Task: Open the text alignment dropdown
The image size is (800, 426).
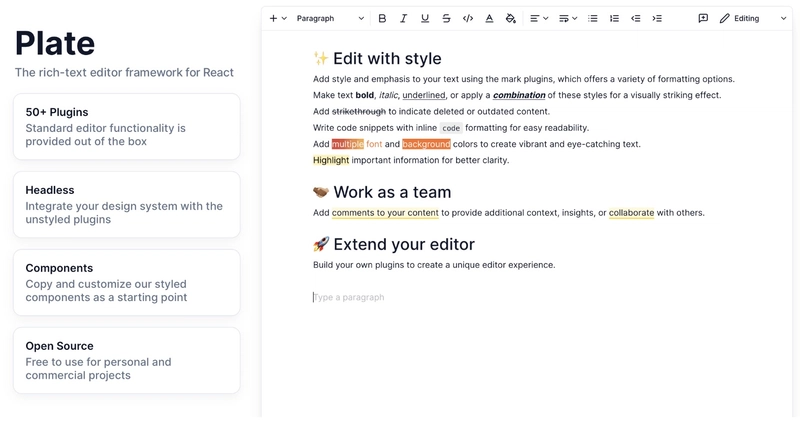Action: point(539,18)
